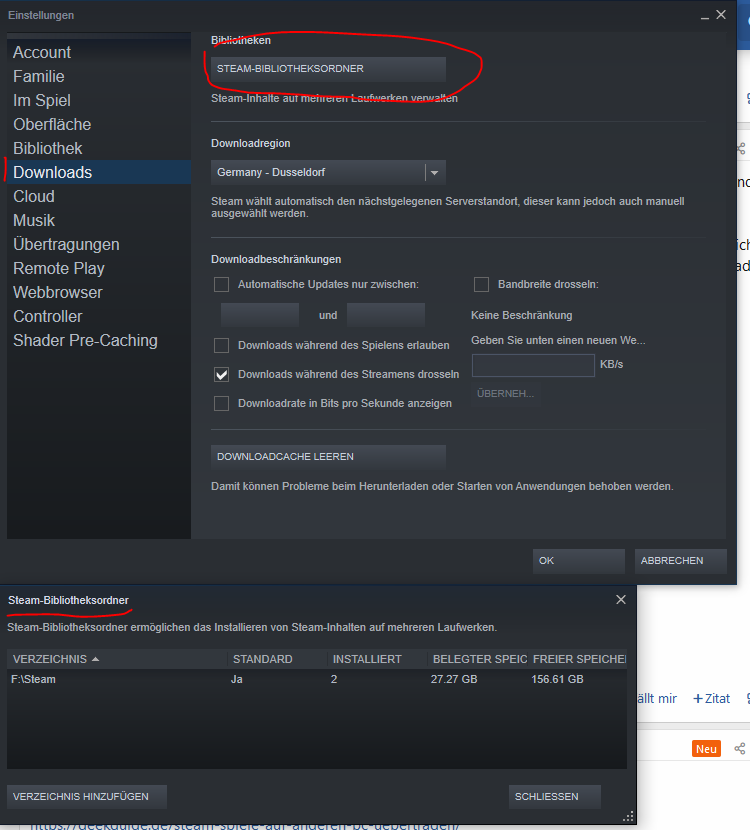Click +Zitat link in forum page
The height and width of the screenshot is (830, 750).
point(711,699)
